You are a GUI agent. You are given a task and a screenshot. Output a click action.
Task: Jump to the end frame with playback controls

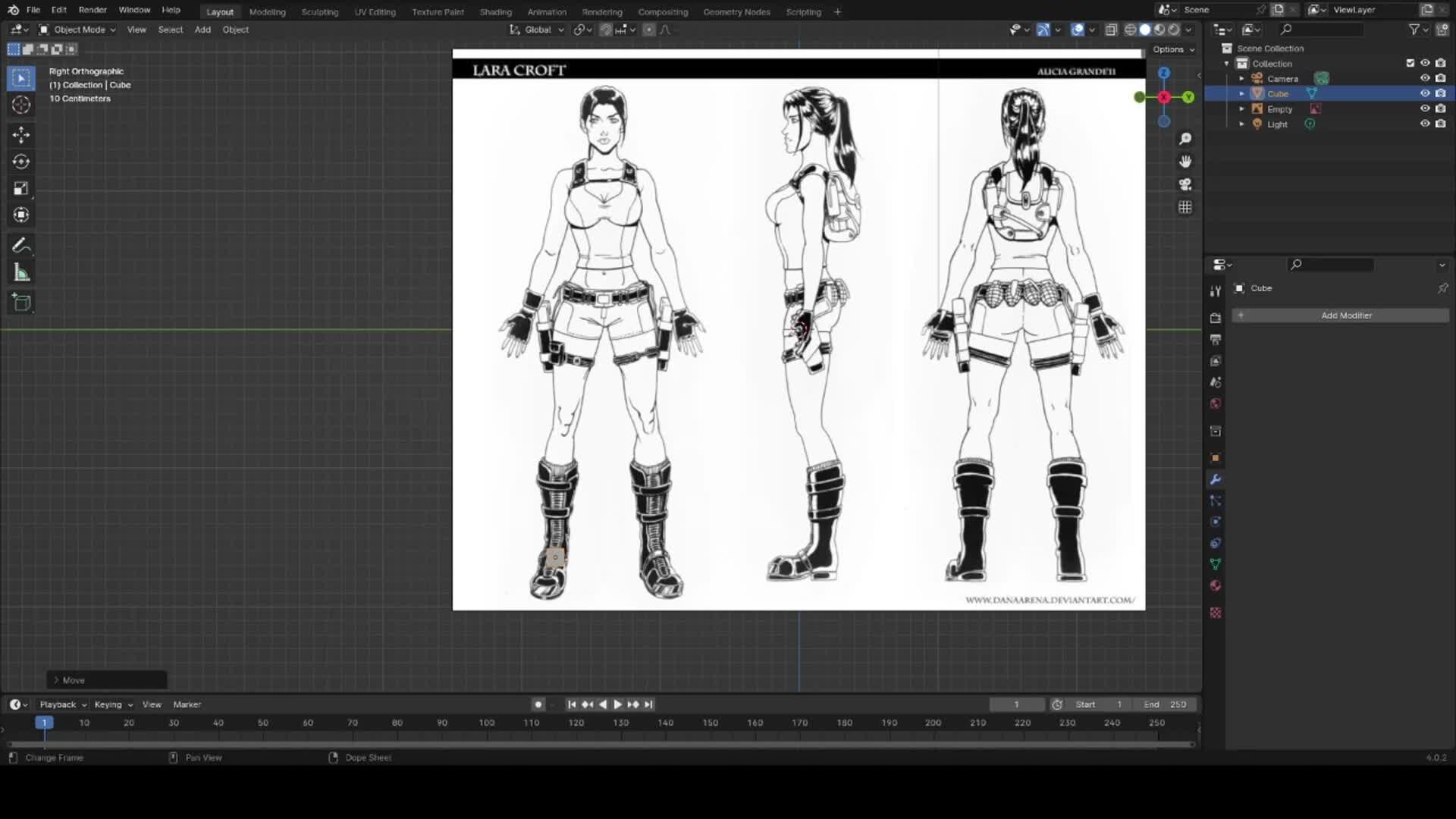648,704
